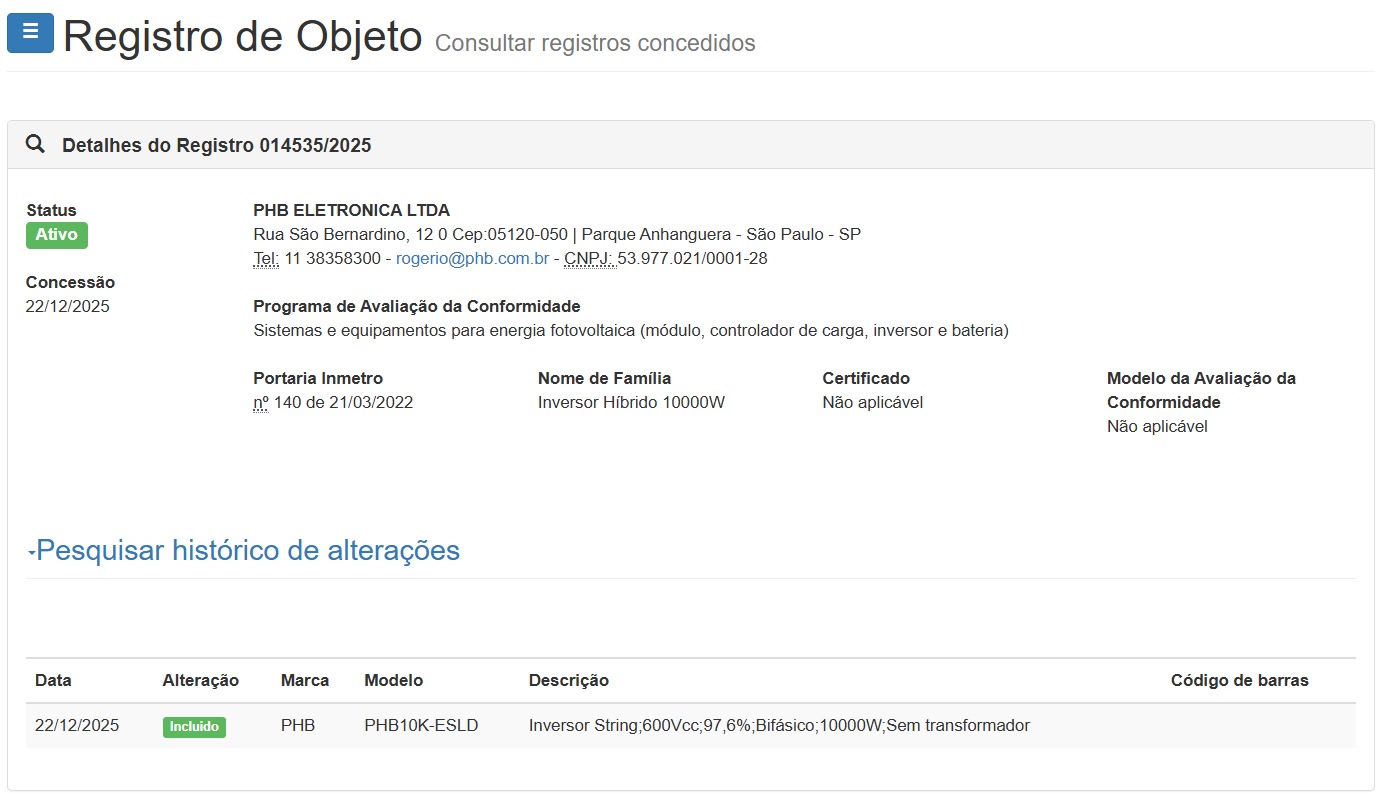1378x799 pixels.
Task: Click the PHB ELETRONICA LTDA company name
Action: [351, 211]
